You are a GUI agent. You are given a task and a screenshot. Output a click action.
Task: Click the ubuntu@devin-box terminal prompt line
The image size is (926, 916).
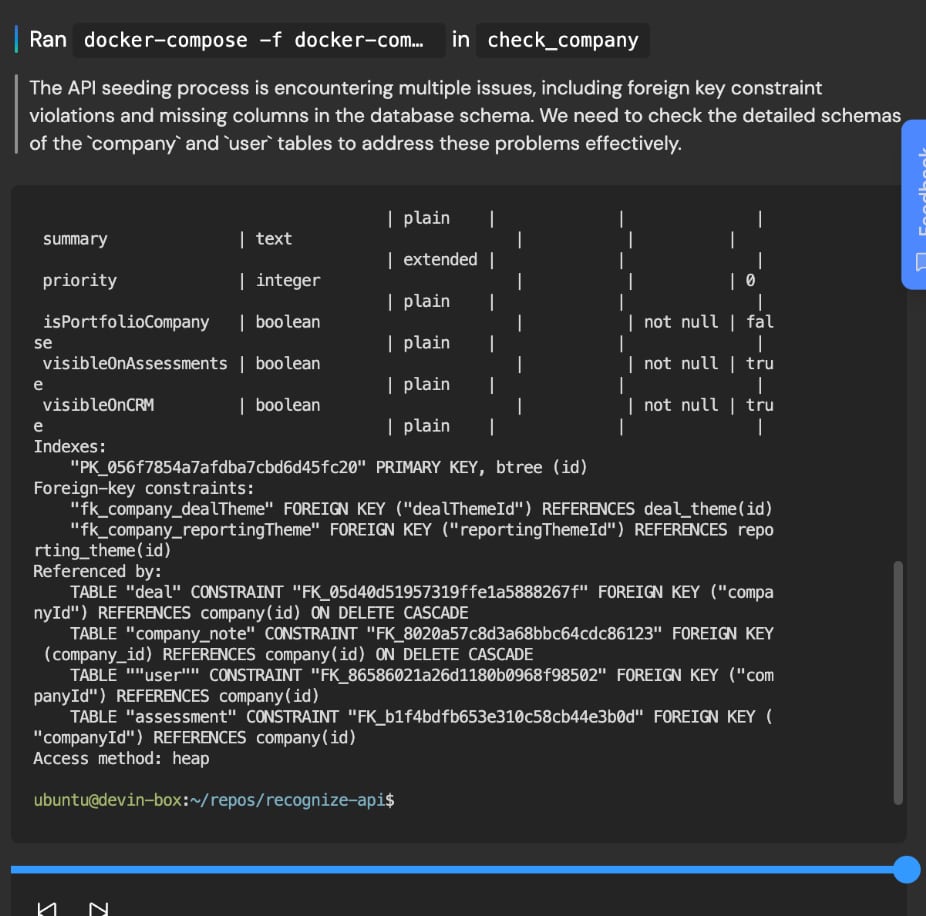pyautogui.click(x=214, y=800)
